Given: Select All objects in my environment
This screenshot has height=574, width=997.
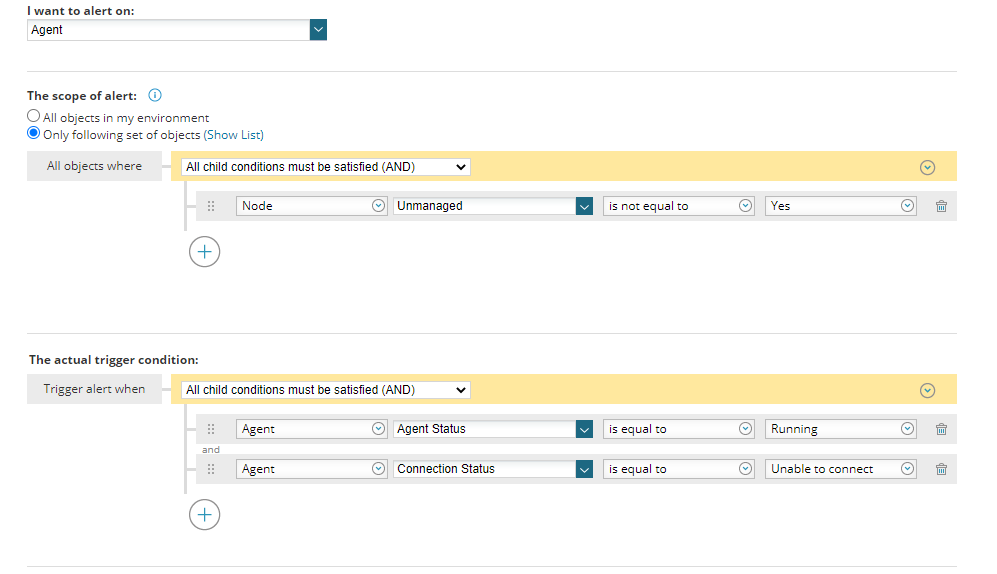Looking at the screenshot, I should pyautogui.click(x=34, y=117).
